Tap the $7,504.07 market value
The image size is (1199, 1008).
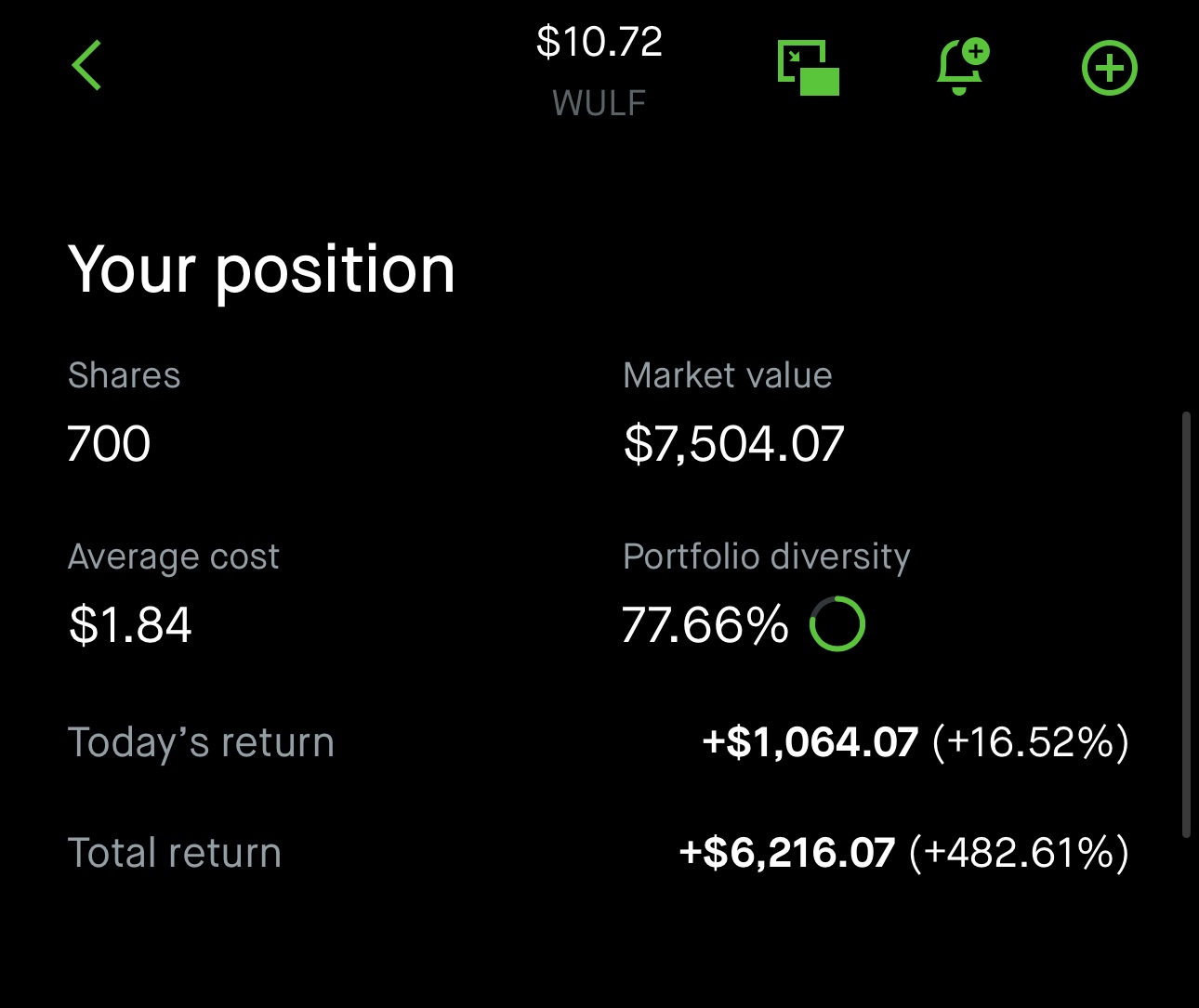733,443
